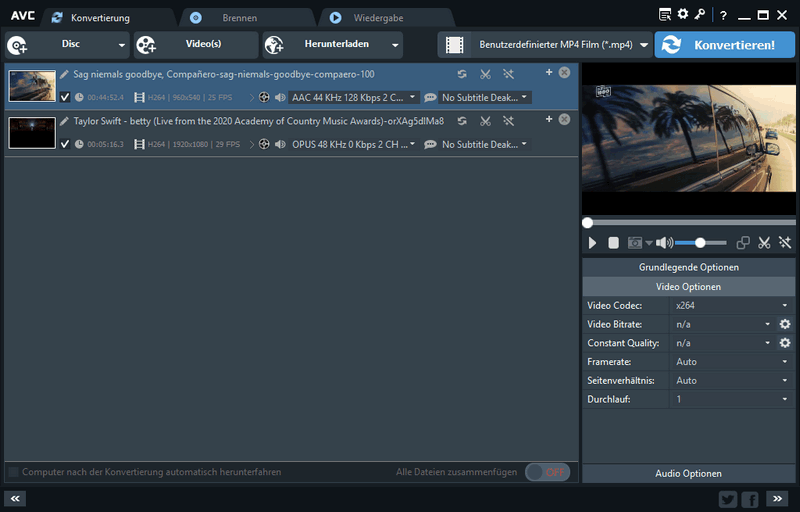Add files with Video(s) button
Viewport: 800px width, 512px height.
pos(196,45)
